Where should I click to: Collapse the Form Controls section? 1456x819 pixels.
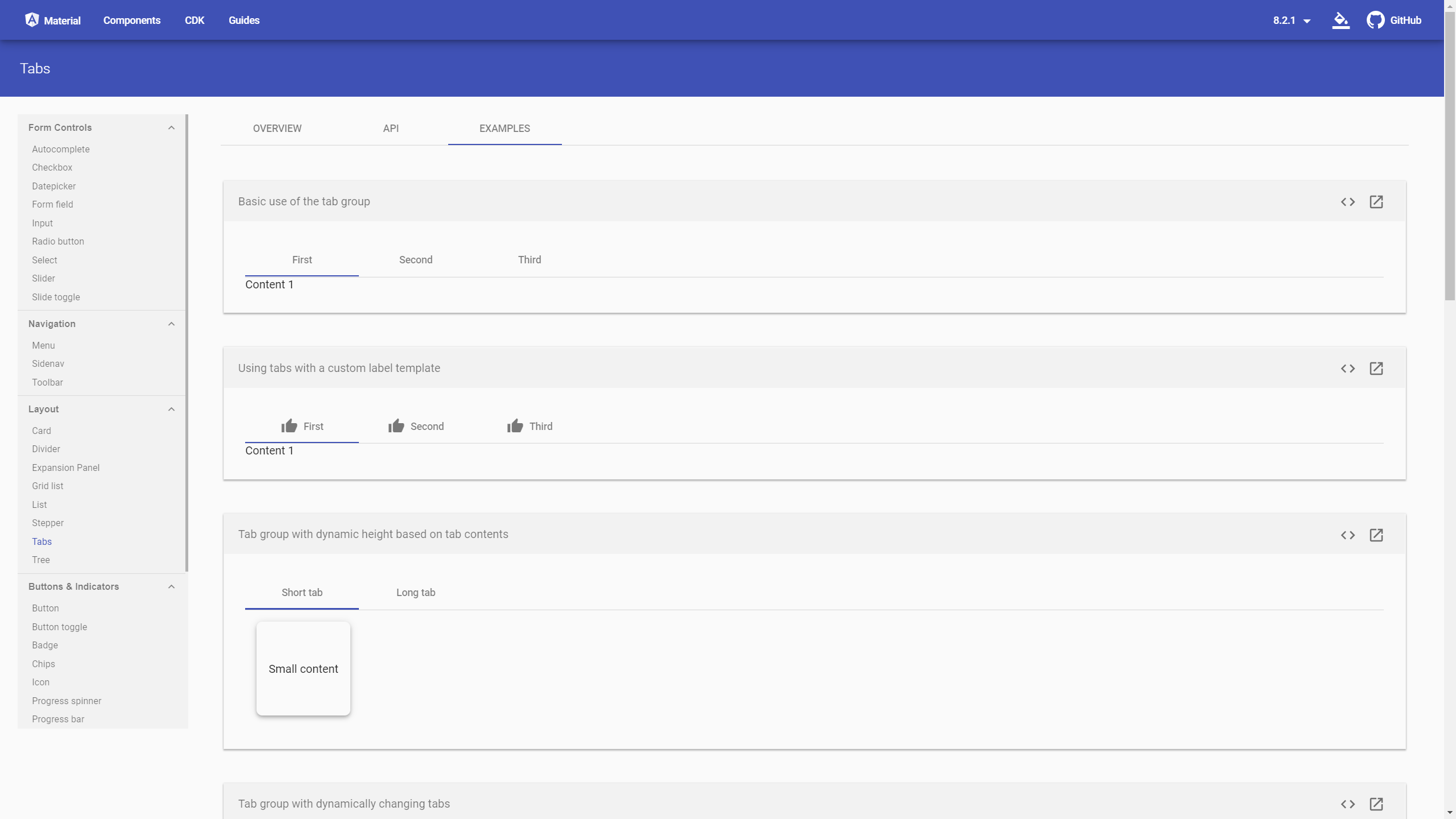[171, 127]
